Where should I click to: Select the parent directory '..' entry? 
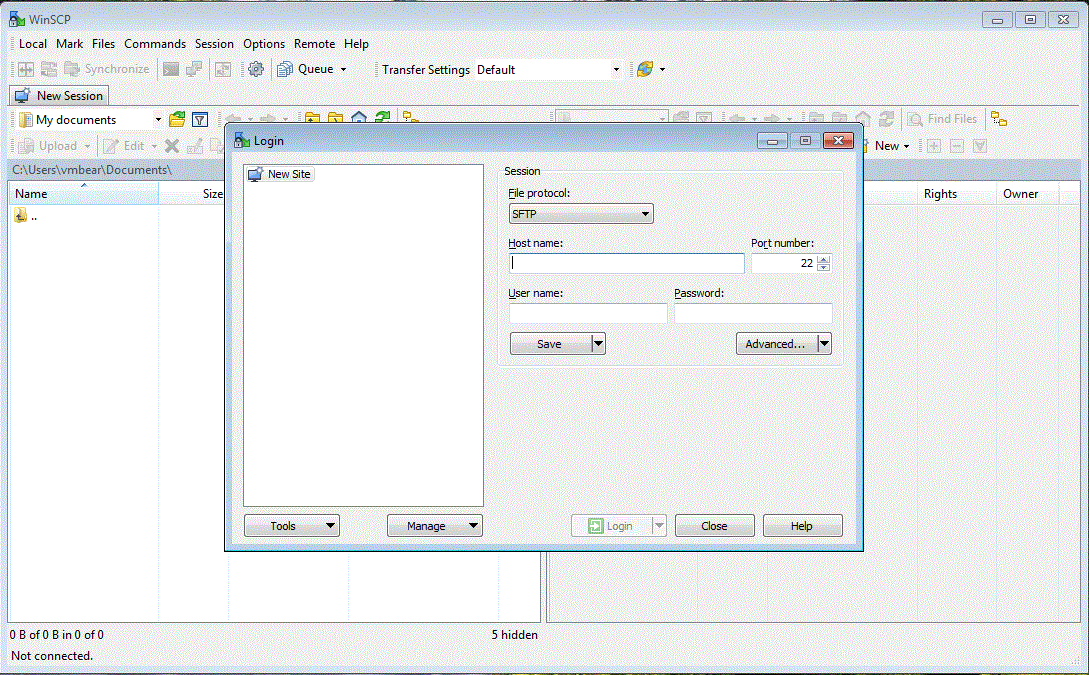(x=26, y=216)
